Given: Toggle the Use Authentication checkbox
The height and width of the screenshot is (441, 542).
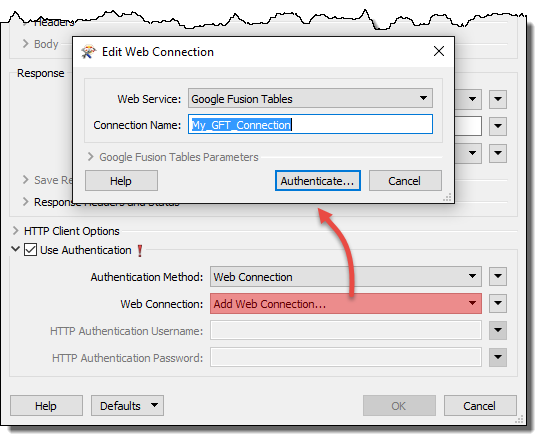Looking at the screenshot, I should (30, 250).
